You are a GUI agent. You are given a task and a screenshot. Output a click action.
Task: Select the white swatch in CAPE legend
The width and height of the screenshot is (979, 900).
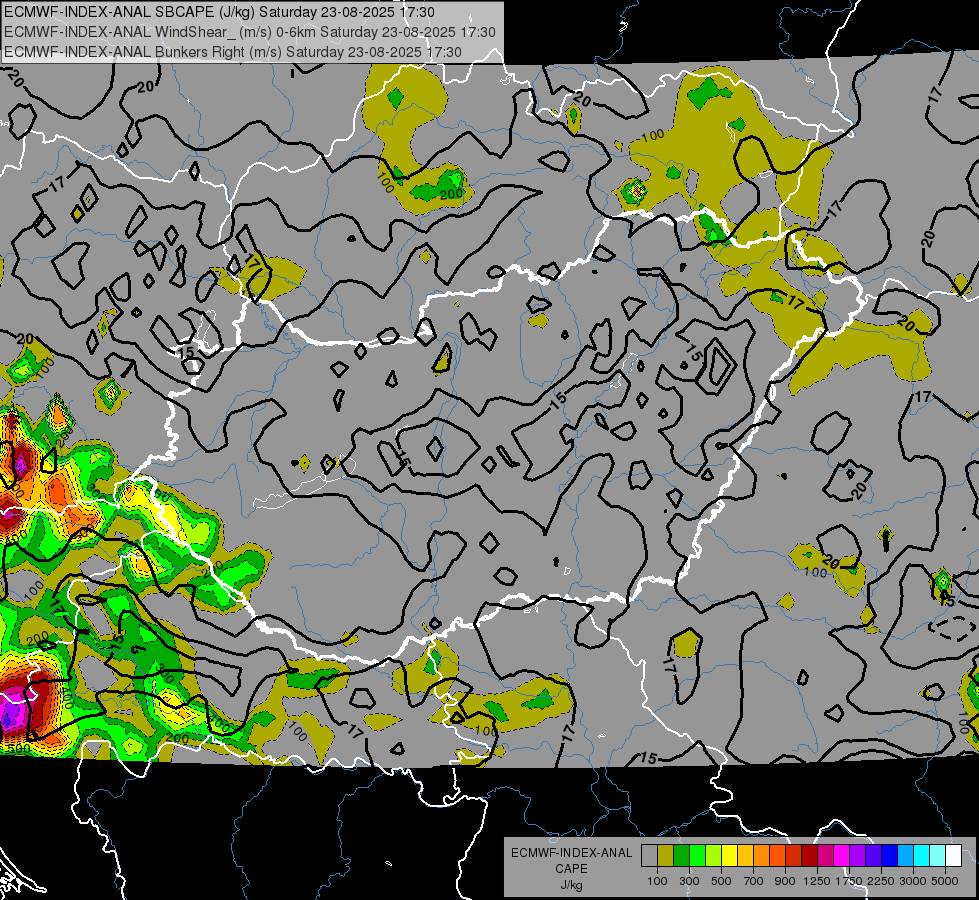click(954, 855)
